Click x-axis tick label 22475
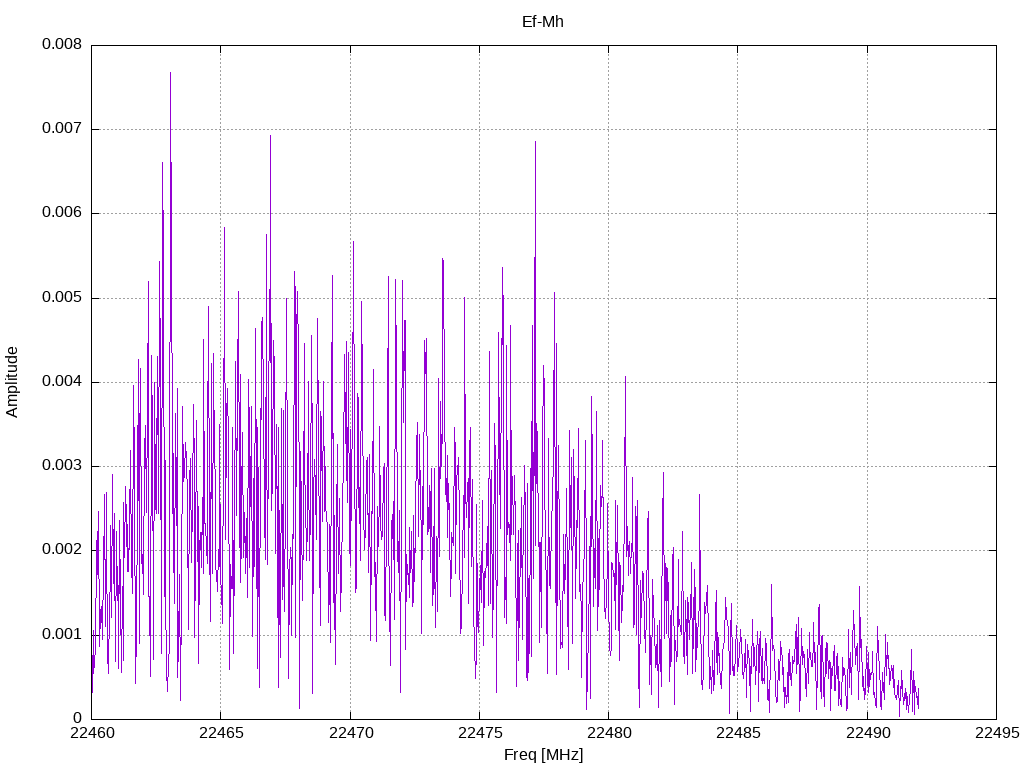The width and height of the screenshot is (1024, 768). click(480, 733)
